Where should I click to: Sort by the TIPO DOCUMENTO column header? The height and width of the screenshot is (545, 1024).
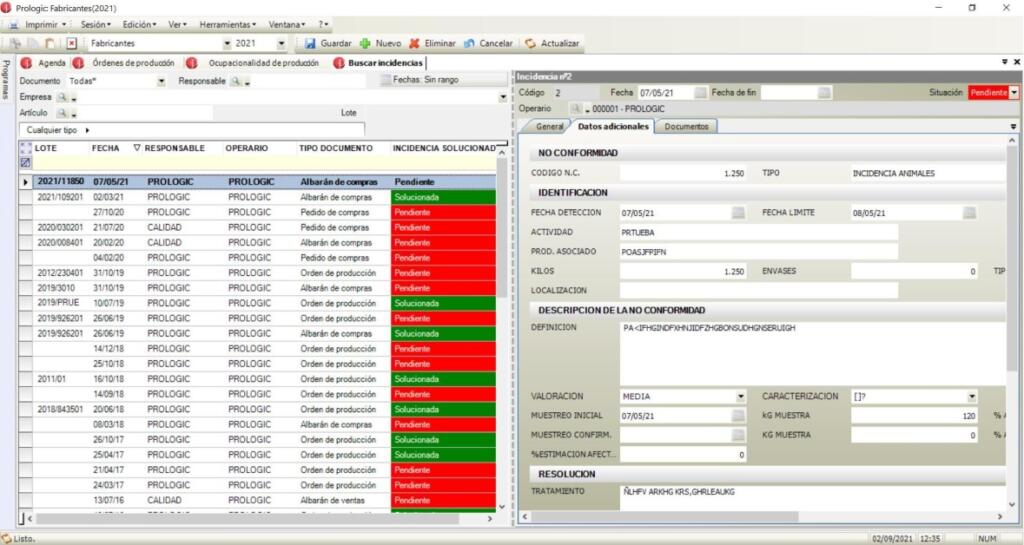336,148
